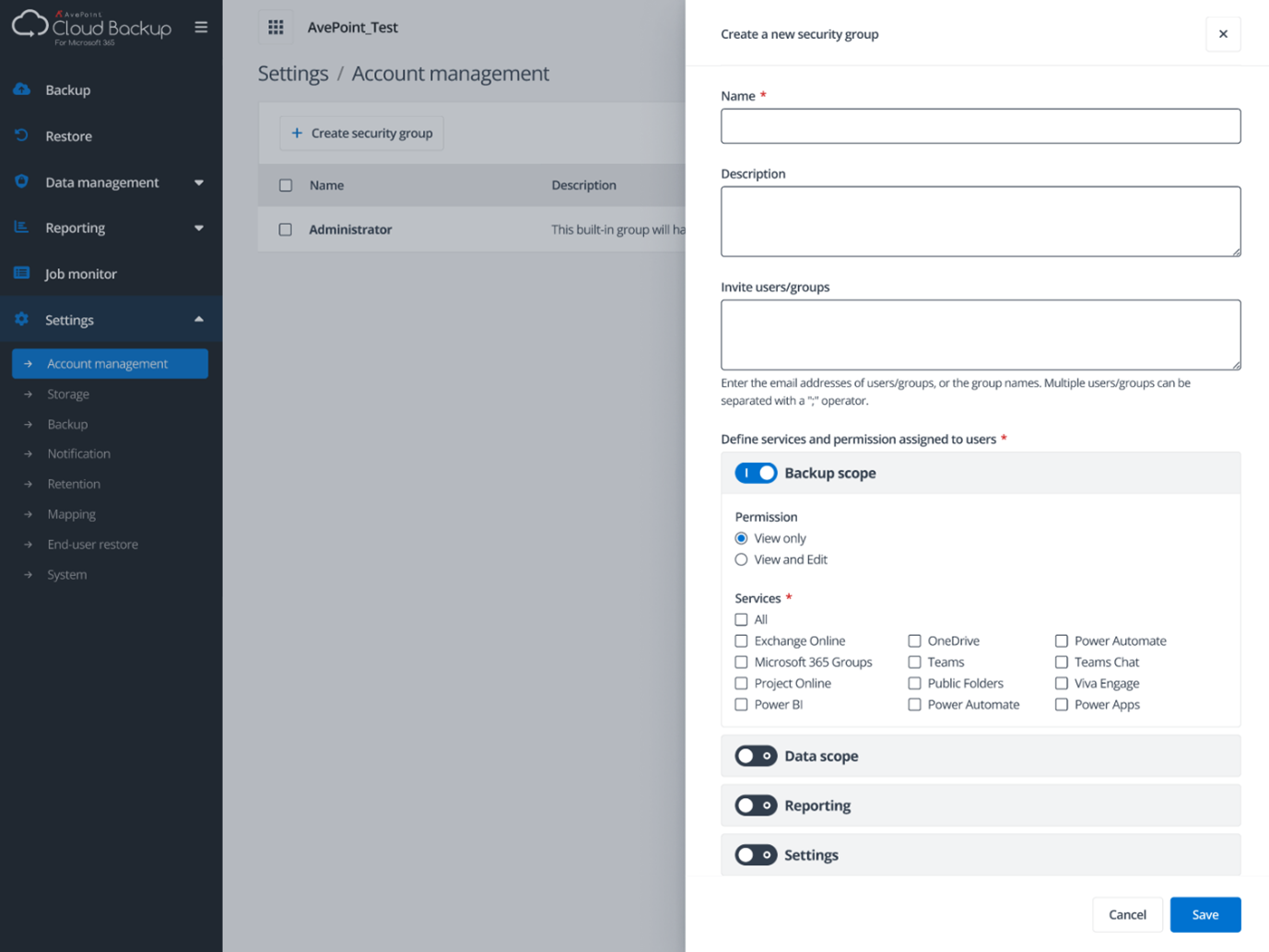Click the Reporting chart icon
This screenshot has height=952, width=1269.
(x=22, y=227)
